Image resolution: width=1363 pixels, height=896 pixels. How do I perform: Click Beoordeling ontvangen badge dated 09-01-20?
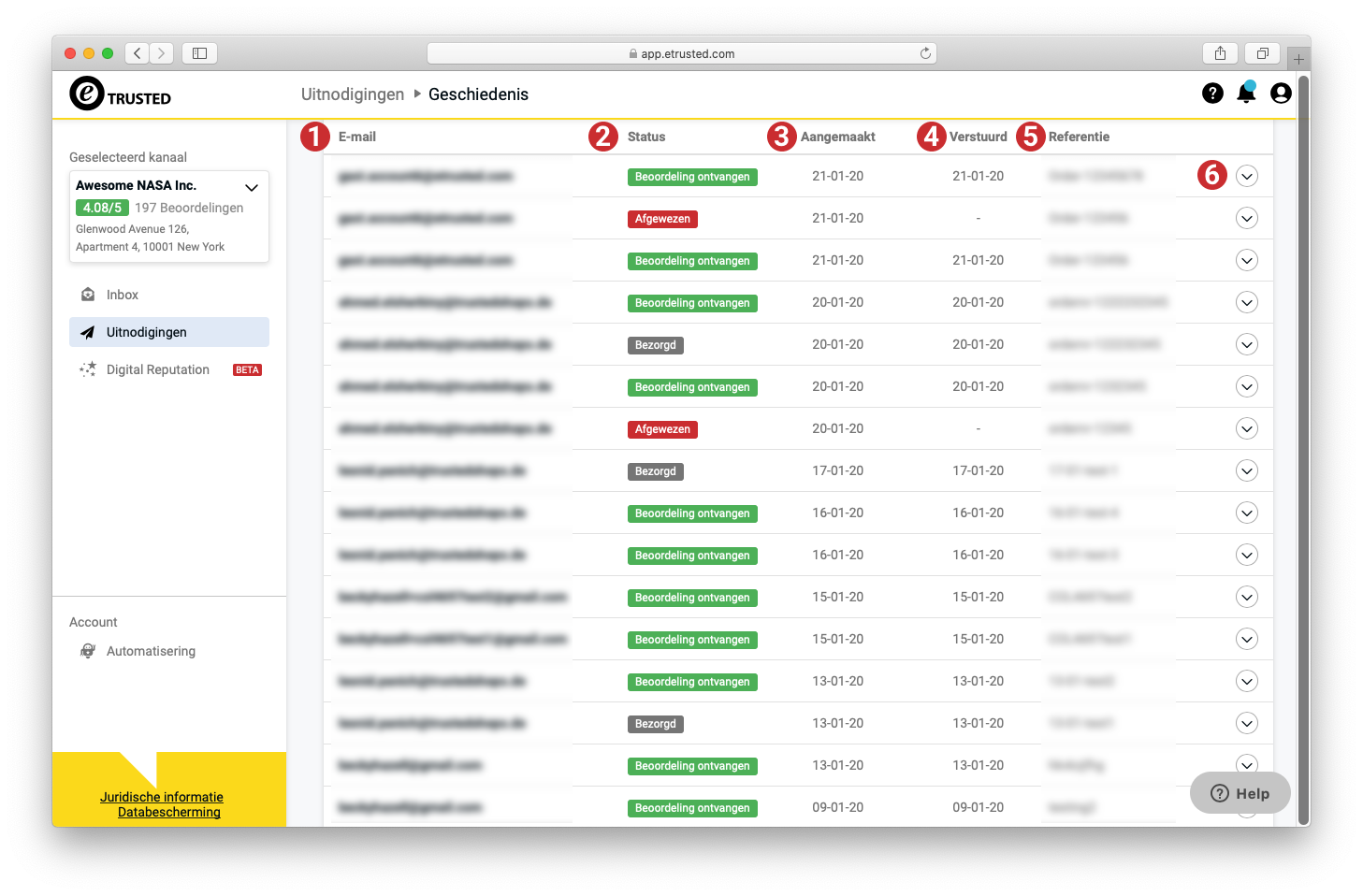click(692, 808)
